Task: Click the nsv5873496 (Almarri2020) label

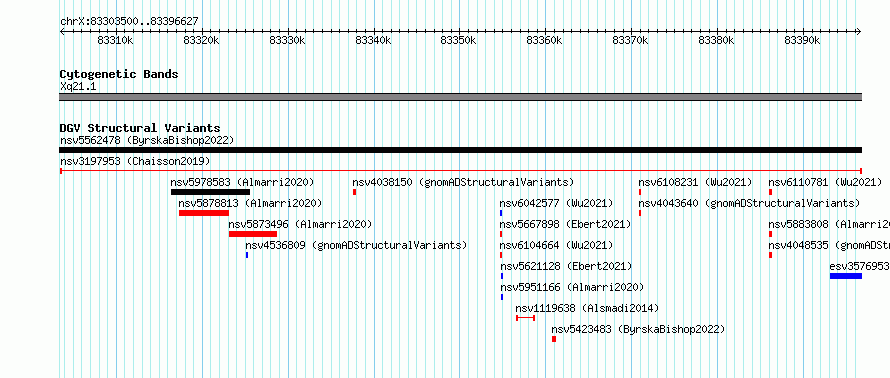Action: (300, 224)
